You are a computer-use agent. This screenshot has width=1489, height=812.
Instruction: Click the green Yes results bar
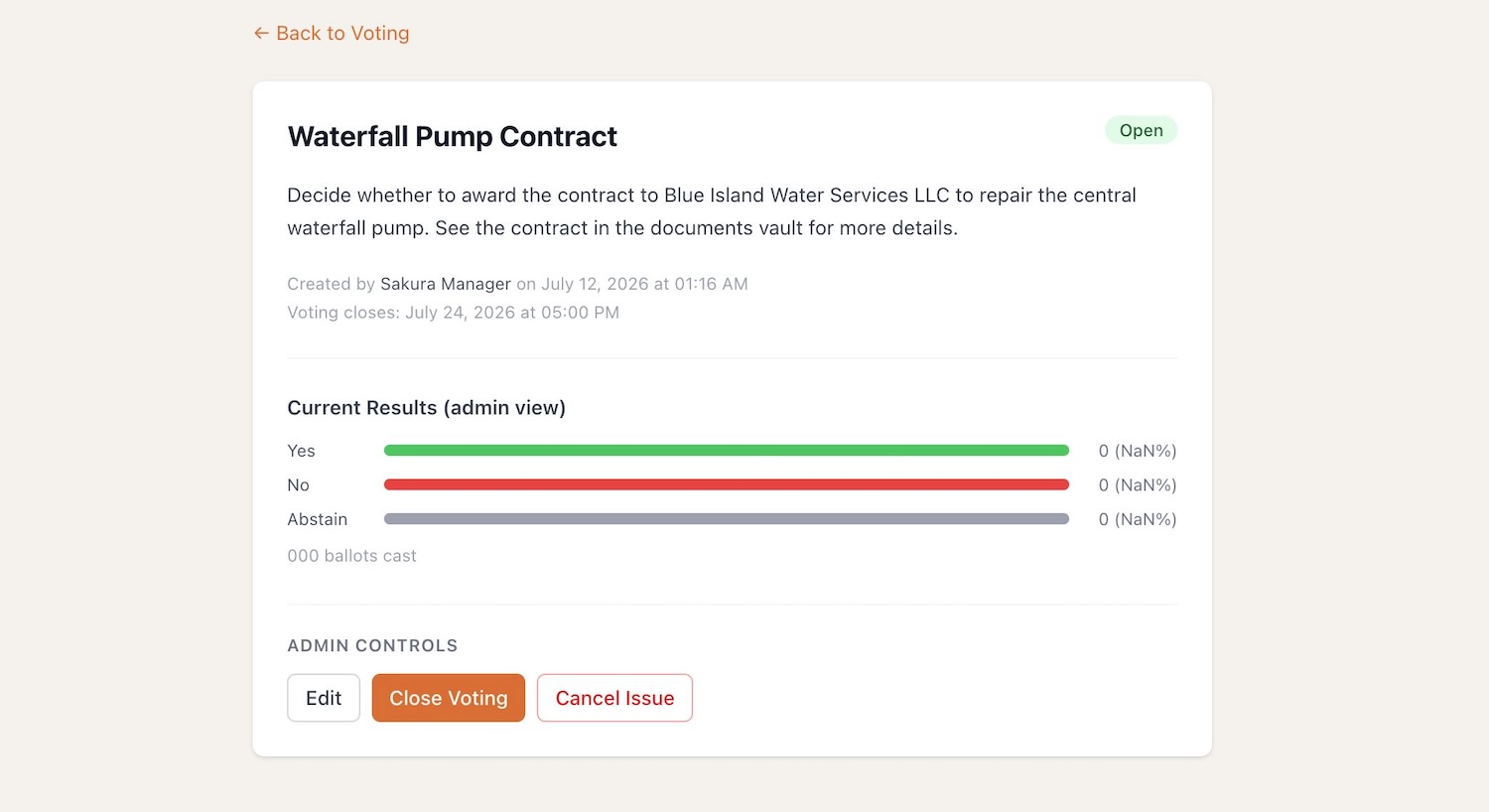(x=727, y=451)
